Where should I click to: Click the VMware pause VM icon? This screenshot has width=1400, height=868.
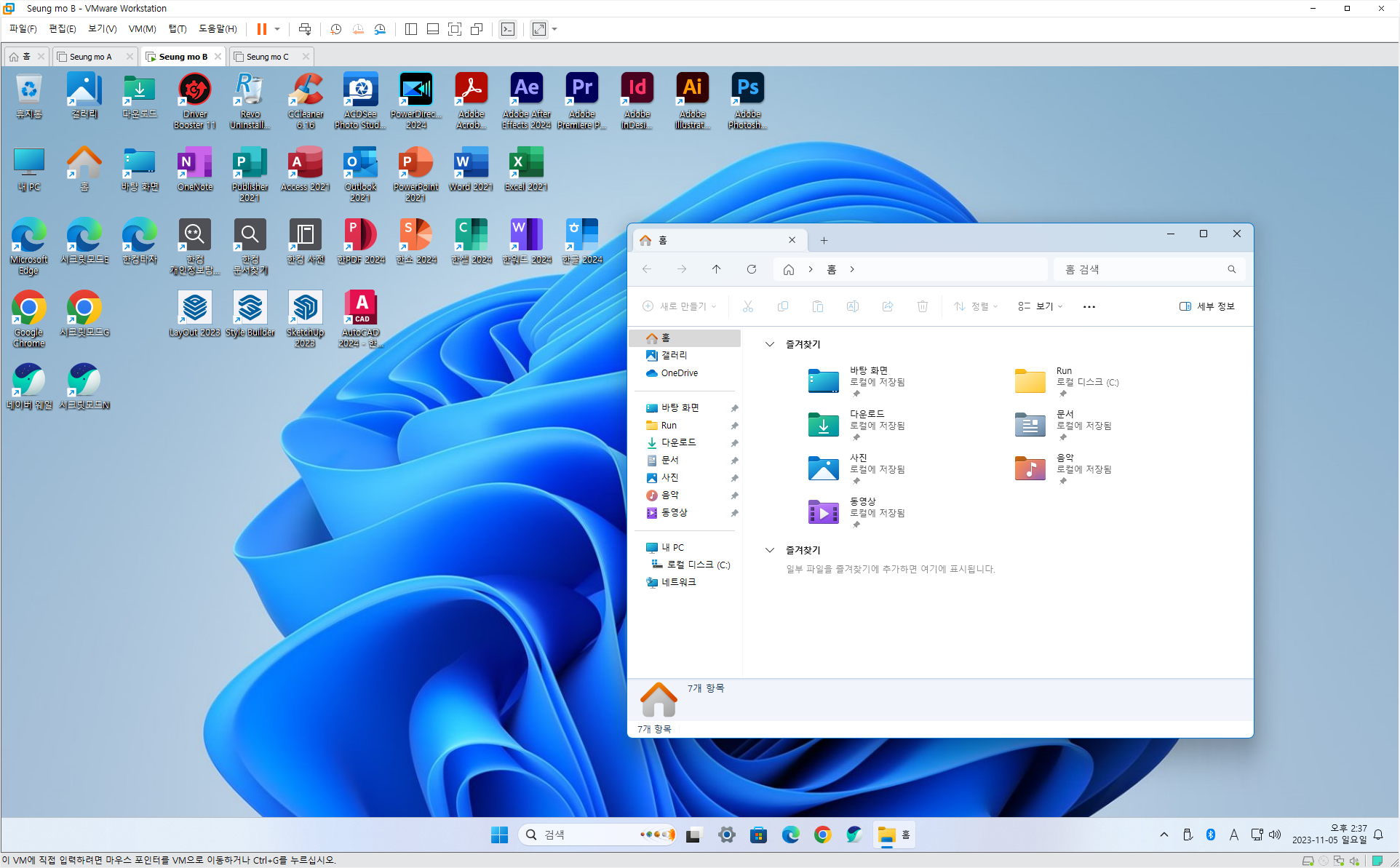click(x=261, y=29)
